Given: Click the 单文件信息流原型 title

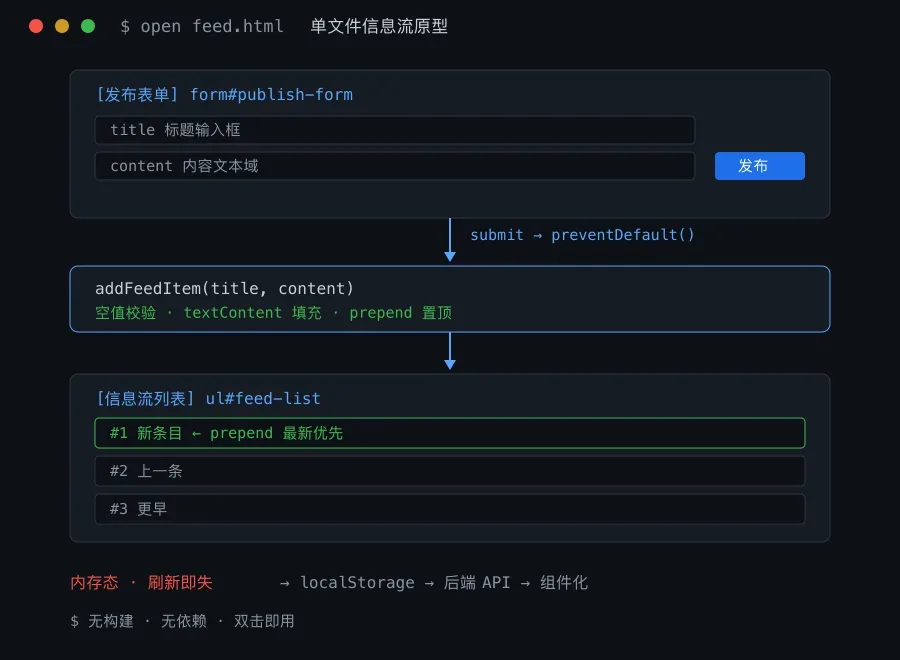Looking at the screenshot, I should [x=379, y=26].
